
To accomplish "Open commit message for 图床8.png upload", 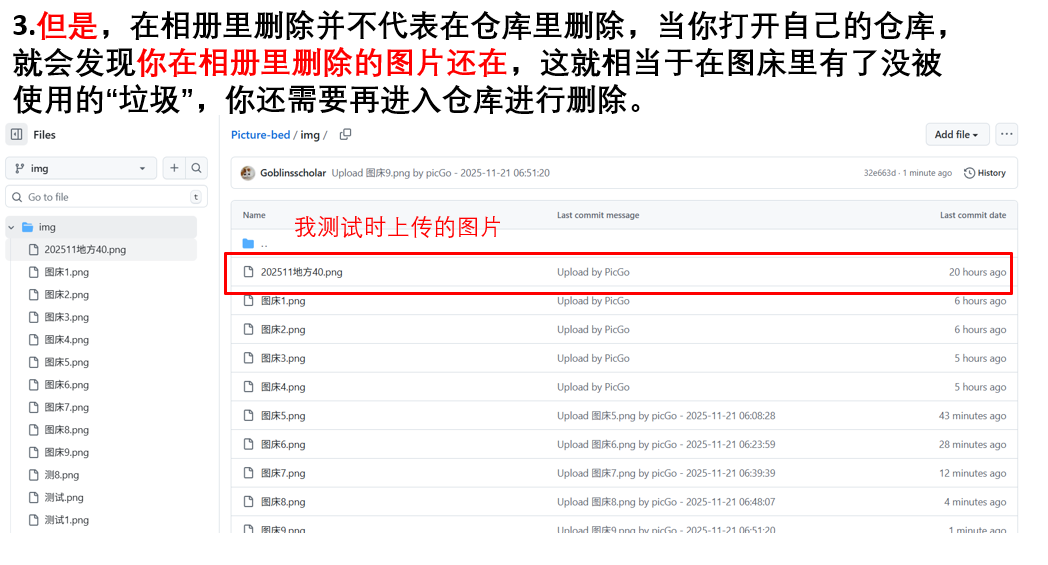I will [x=666, y=502].
